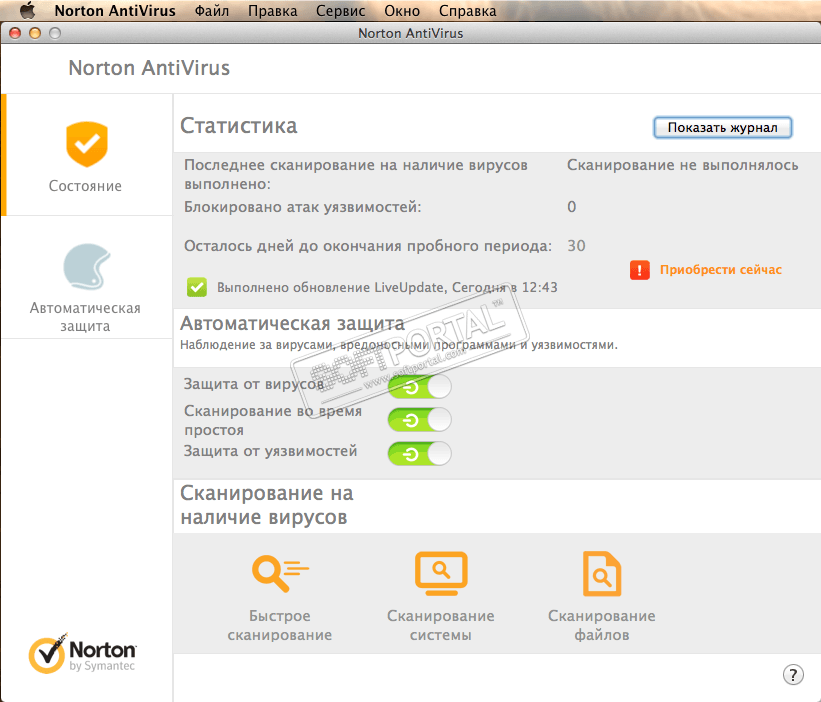The width and height of the screenshot is (821, 702).
Task: Click 'Осталось дней до окончания пробного периода:'
Action: (368, 246)
